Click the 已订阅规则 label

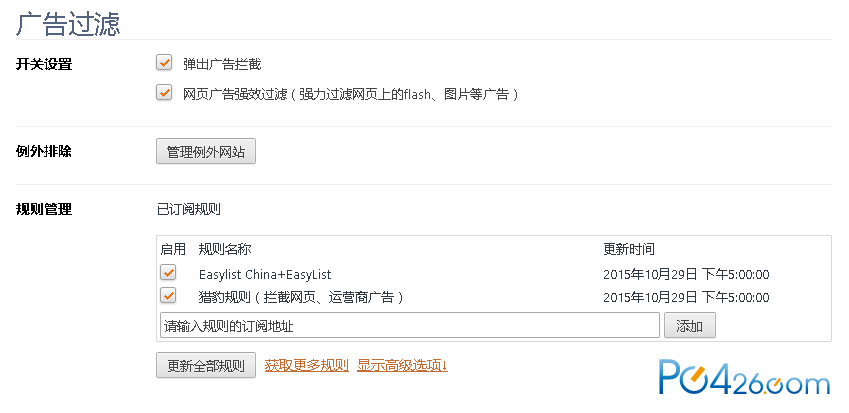[188, 209]
